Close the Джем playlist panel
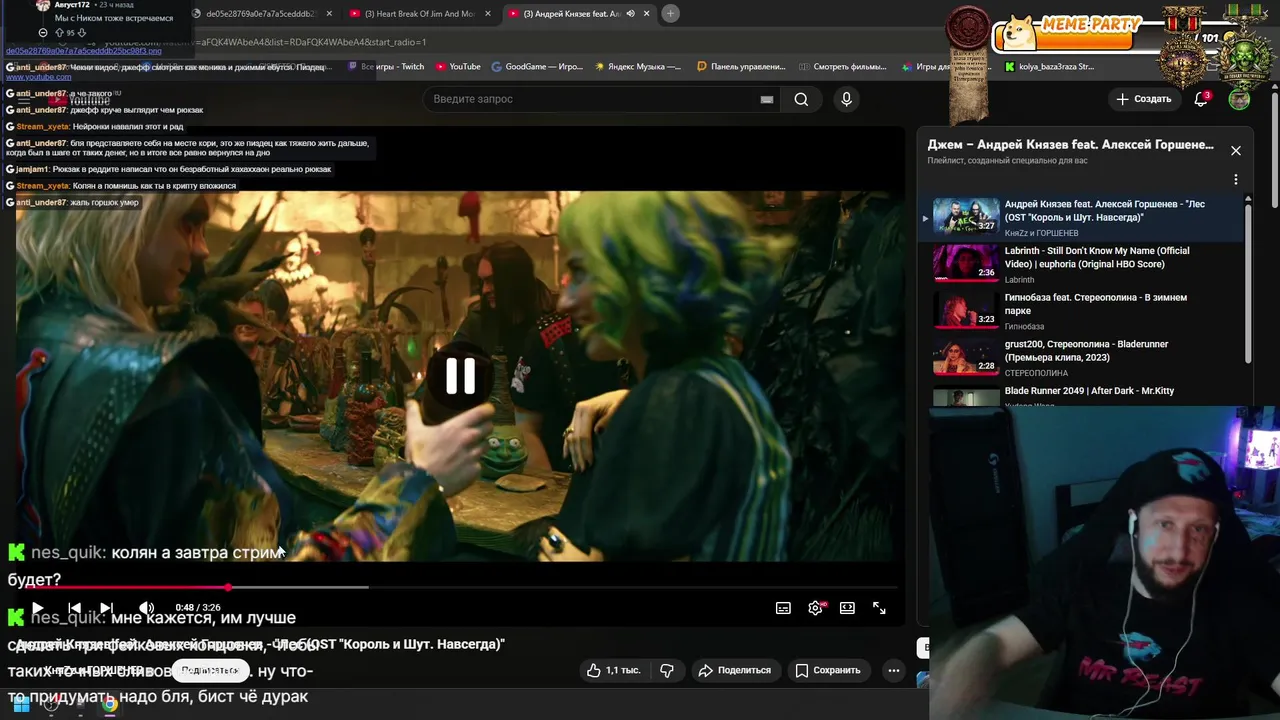This screenshot has width=1280, height=720. 1236,151
